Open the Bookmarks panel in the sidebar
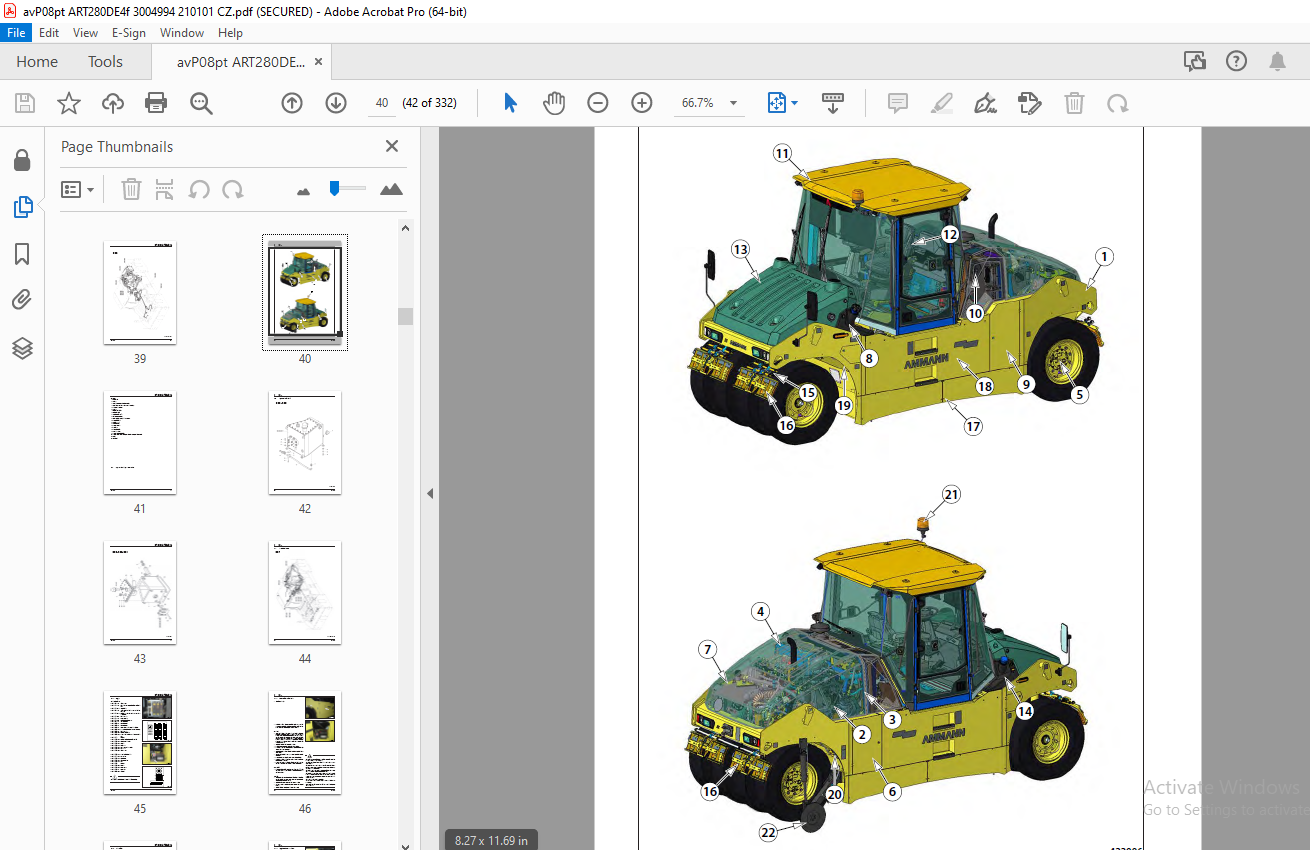The image size is (1310, 850). pyautogui.click(x=22, y=254)
